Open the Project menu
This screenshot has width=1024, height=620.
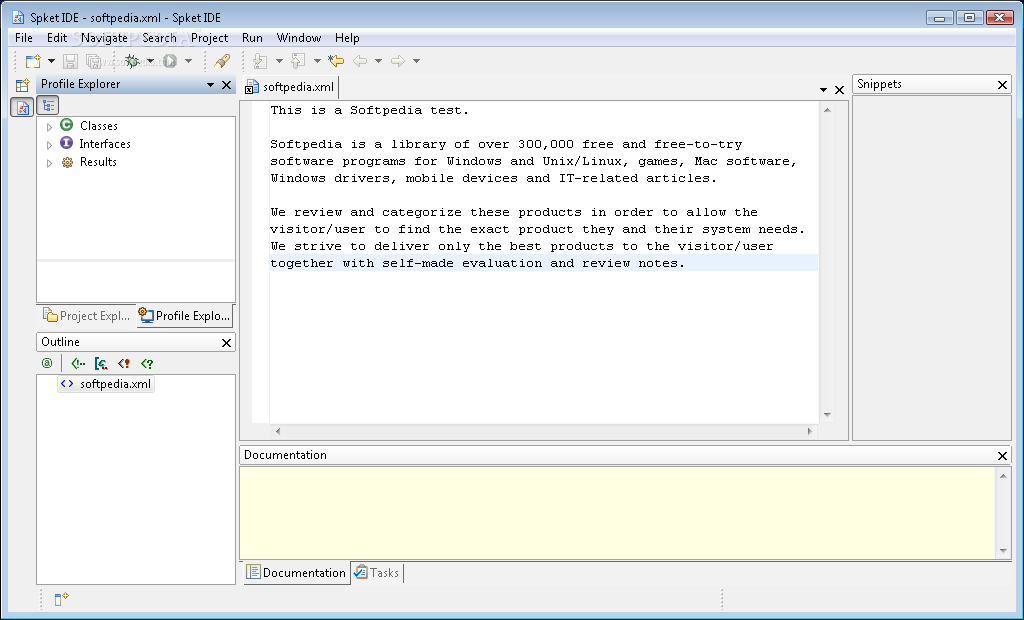pos(210,38)
